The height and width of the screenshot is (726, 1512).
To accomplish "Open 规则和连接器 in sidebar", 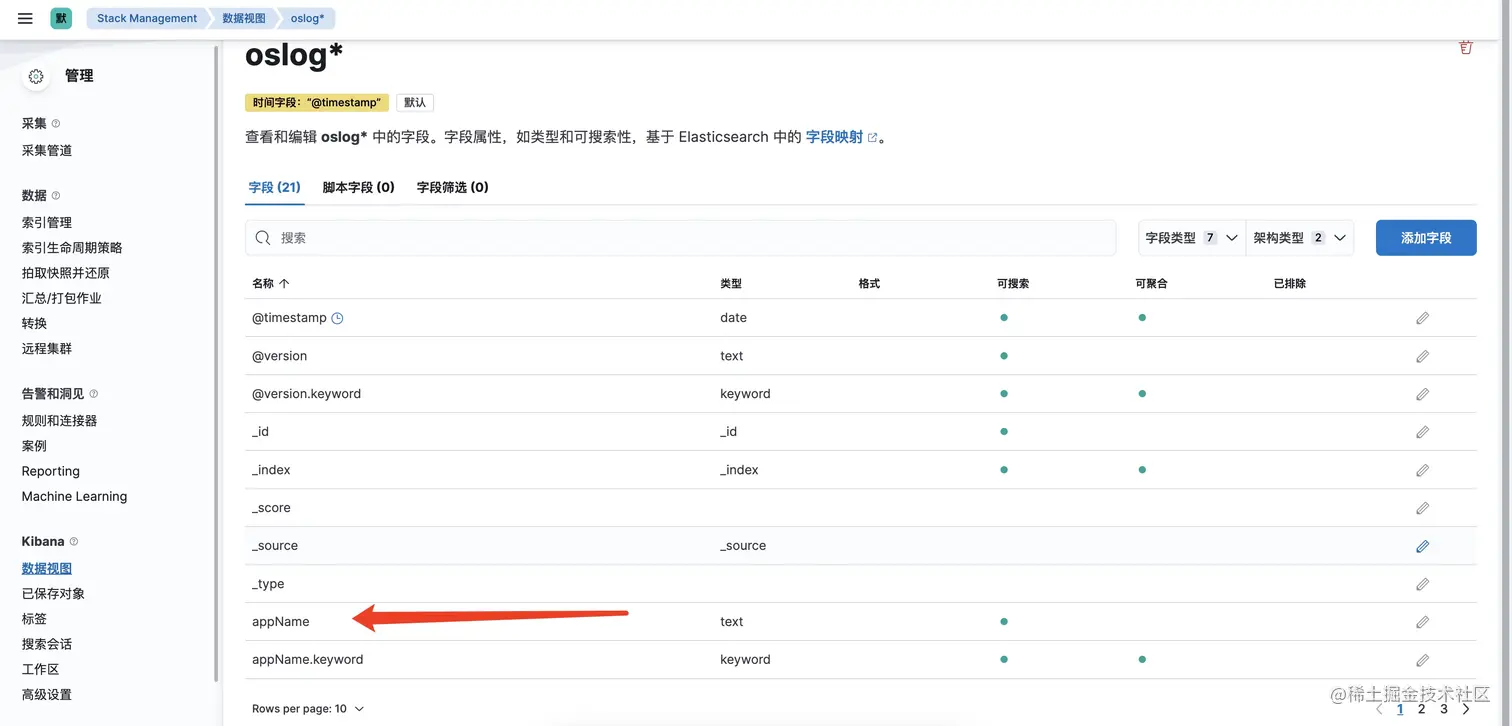I will [x=60, y=421].
